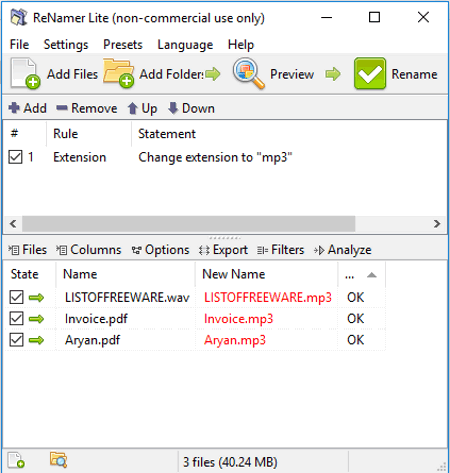Click the Preview magnifier icon

(x=249, y=73)
